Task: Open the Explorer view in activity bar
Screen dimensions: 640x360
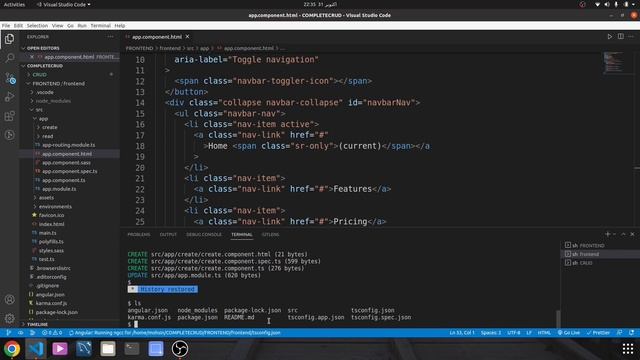Action: point(9,39)
